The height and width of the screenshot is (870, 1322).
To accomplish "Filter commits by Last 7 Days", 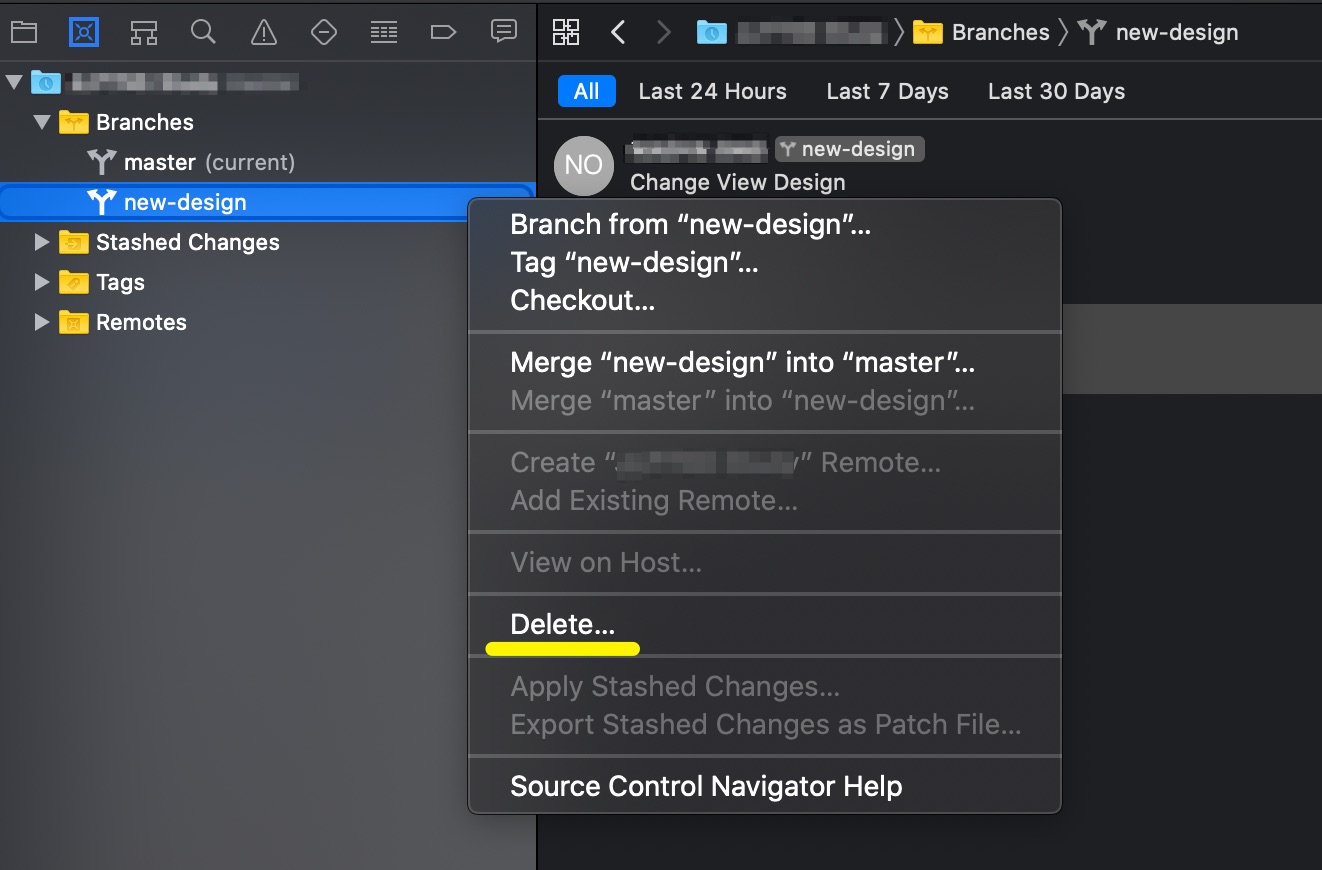I will coord(888,91).
